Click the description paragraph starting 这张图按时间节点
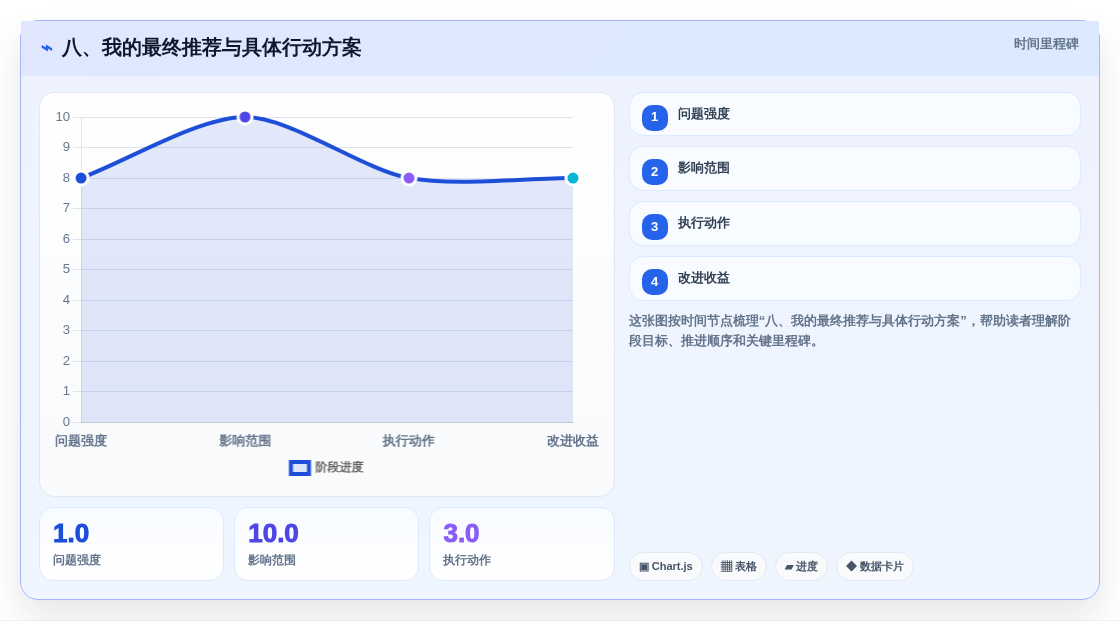 click(850, 331)
